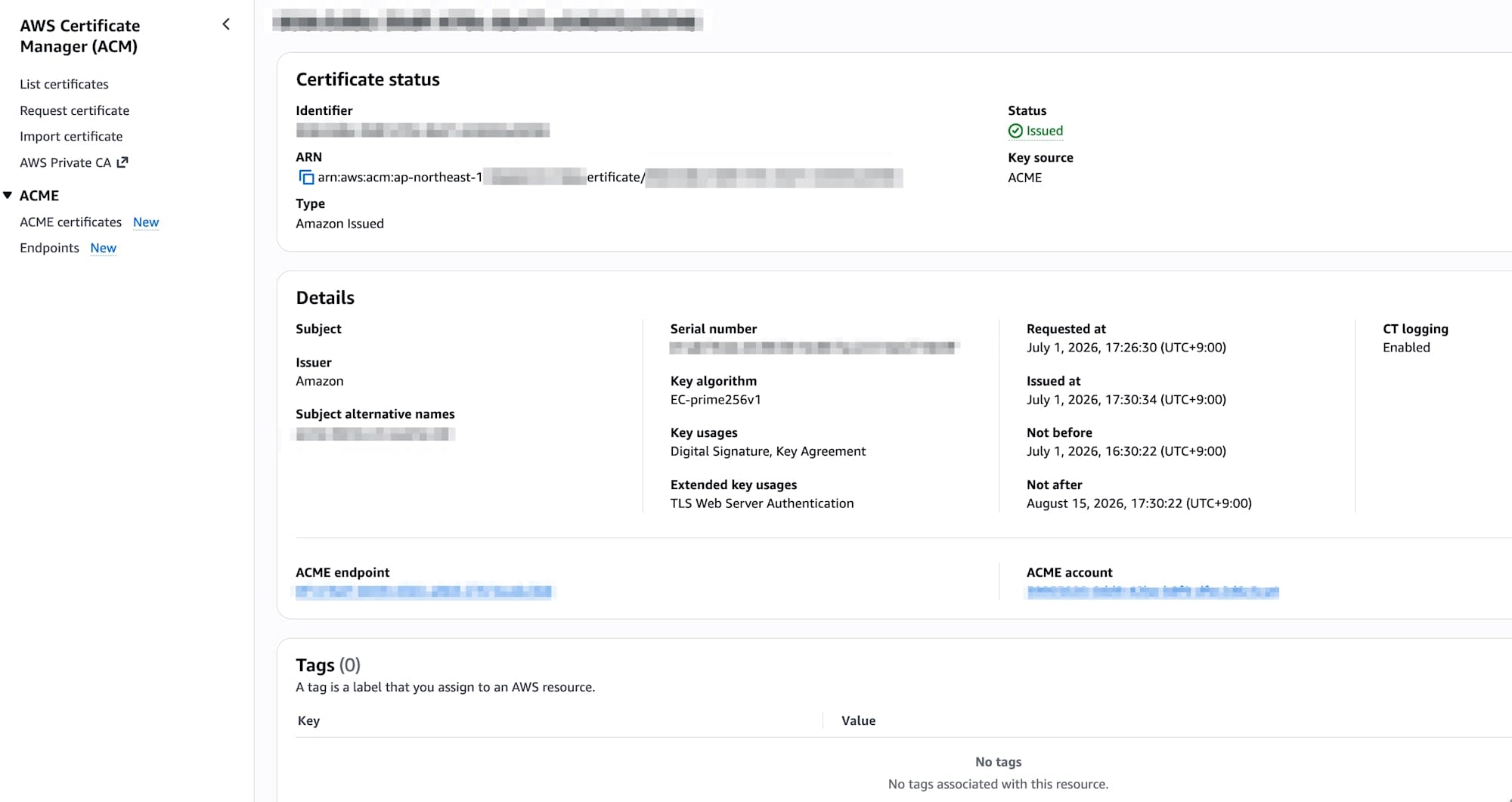Image resolution: width=1512 pixels, height=802 pixels.
Task: Collapse the ACM side navigation panel
Action: point(225,24)
